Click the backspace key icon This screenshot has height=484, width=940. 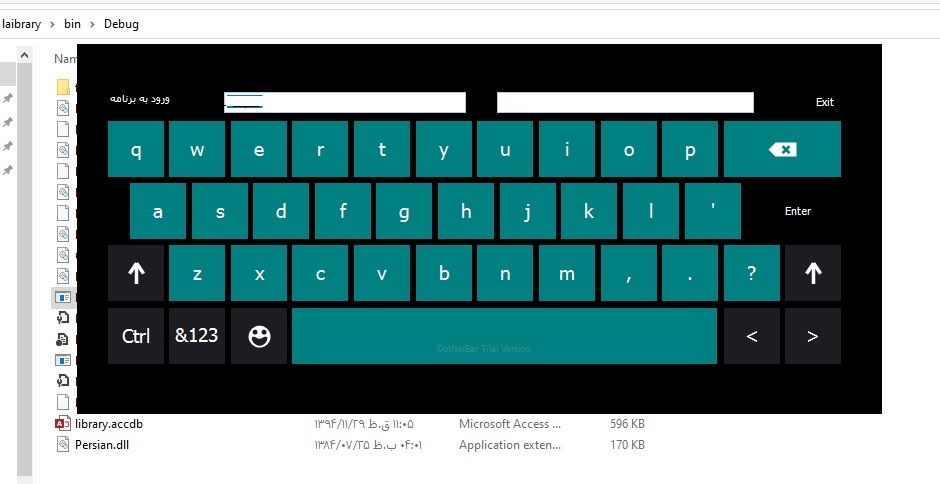[782, 149]
